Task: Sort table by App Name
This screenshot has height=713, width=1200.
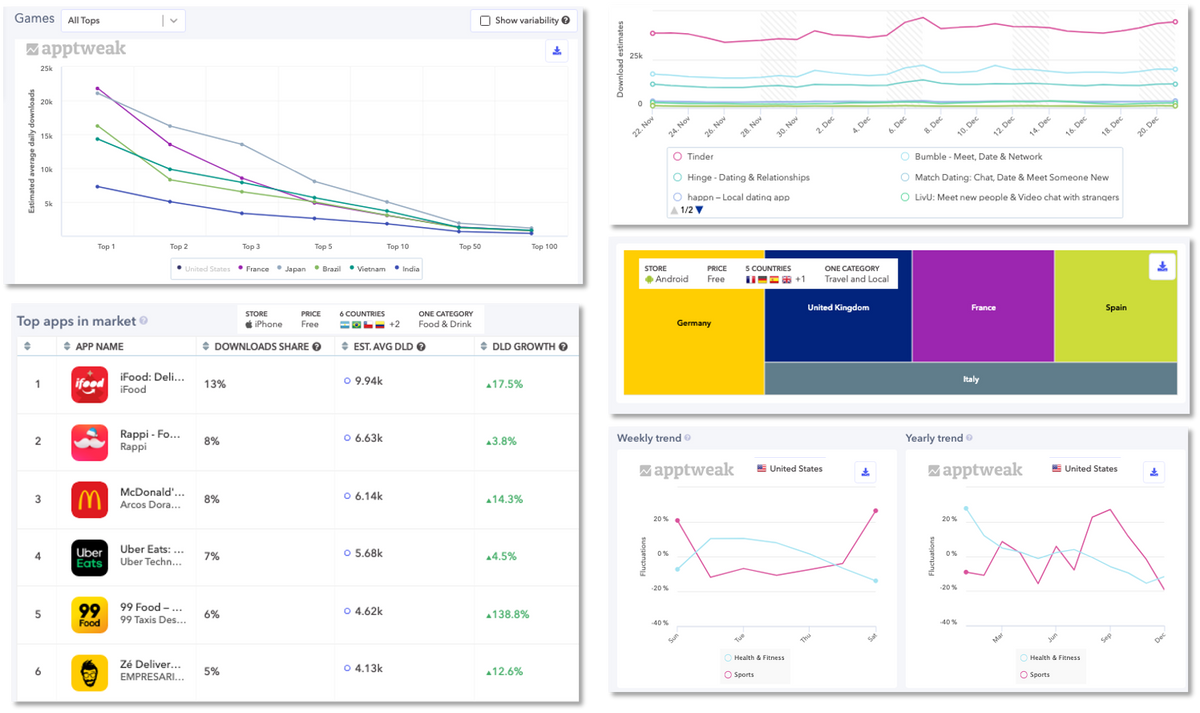Action: (x=68, y=346)
